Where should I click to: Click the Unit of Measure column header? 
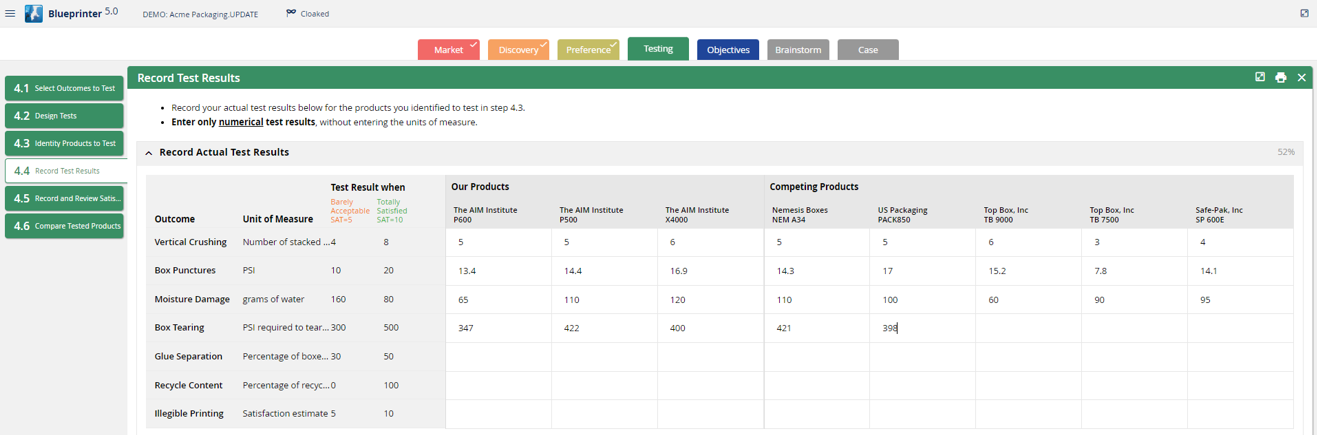coord(278,219)
